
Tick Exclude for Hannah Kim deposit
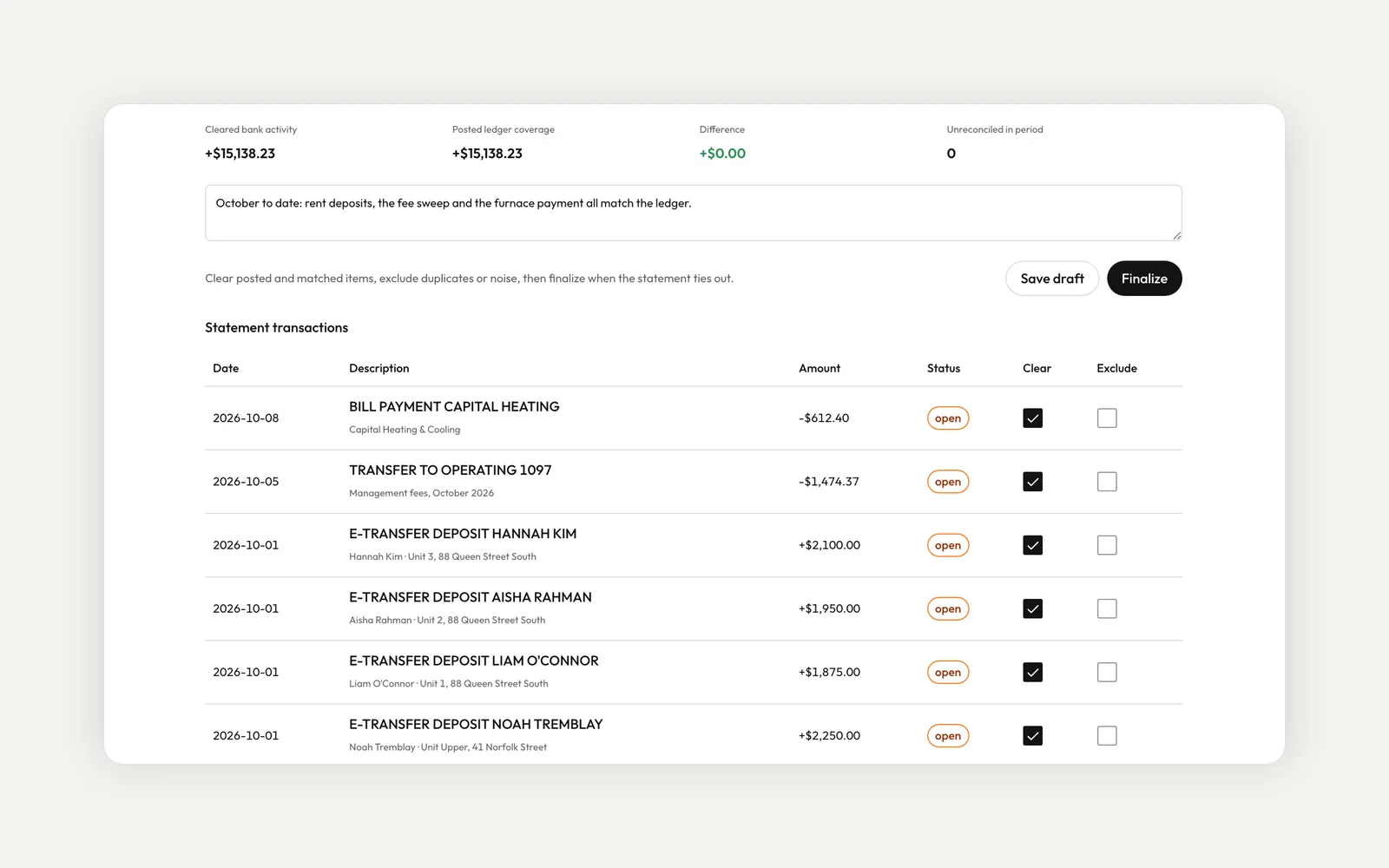1107,545
